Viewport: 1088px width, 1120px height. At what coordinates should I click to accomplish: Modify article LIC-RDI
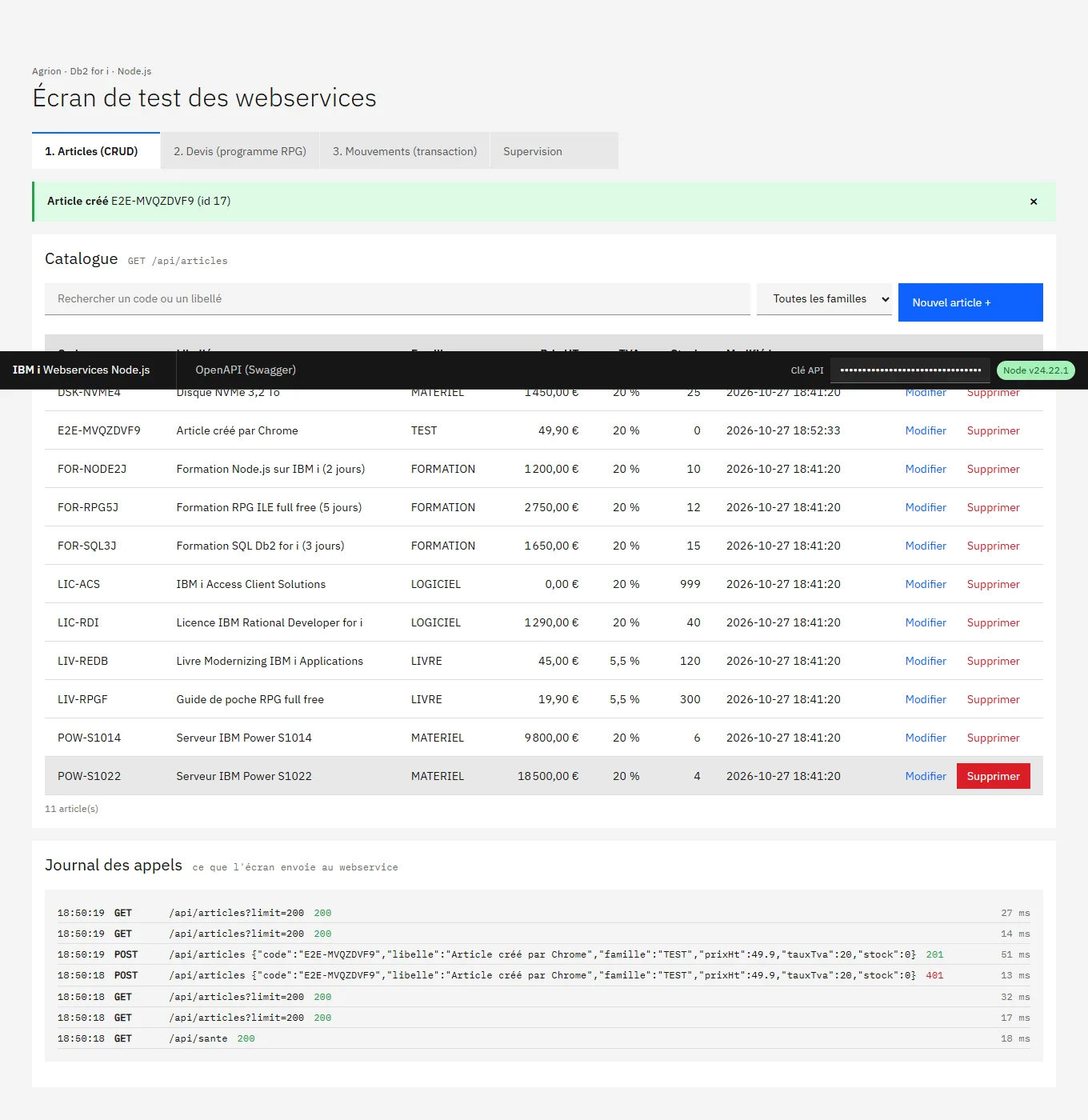(x=926, y=622)
